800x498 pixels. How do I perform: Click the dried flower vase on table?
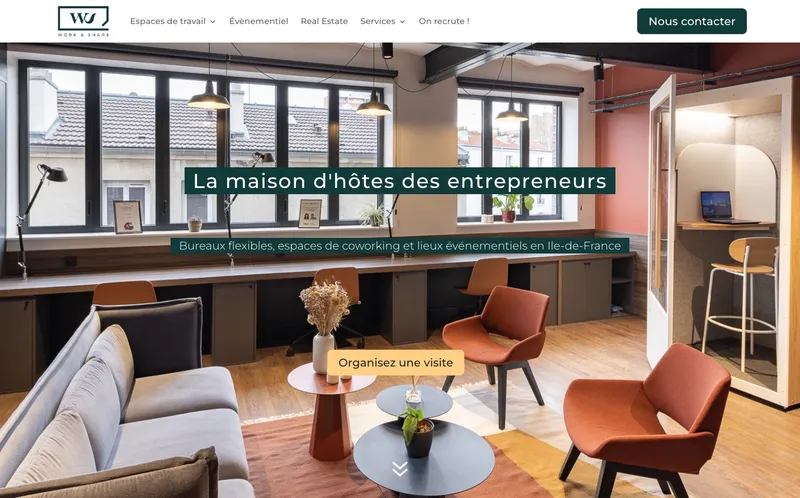coord(324,327)
